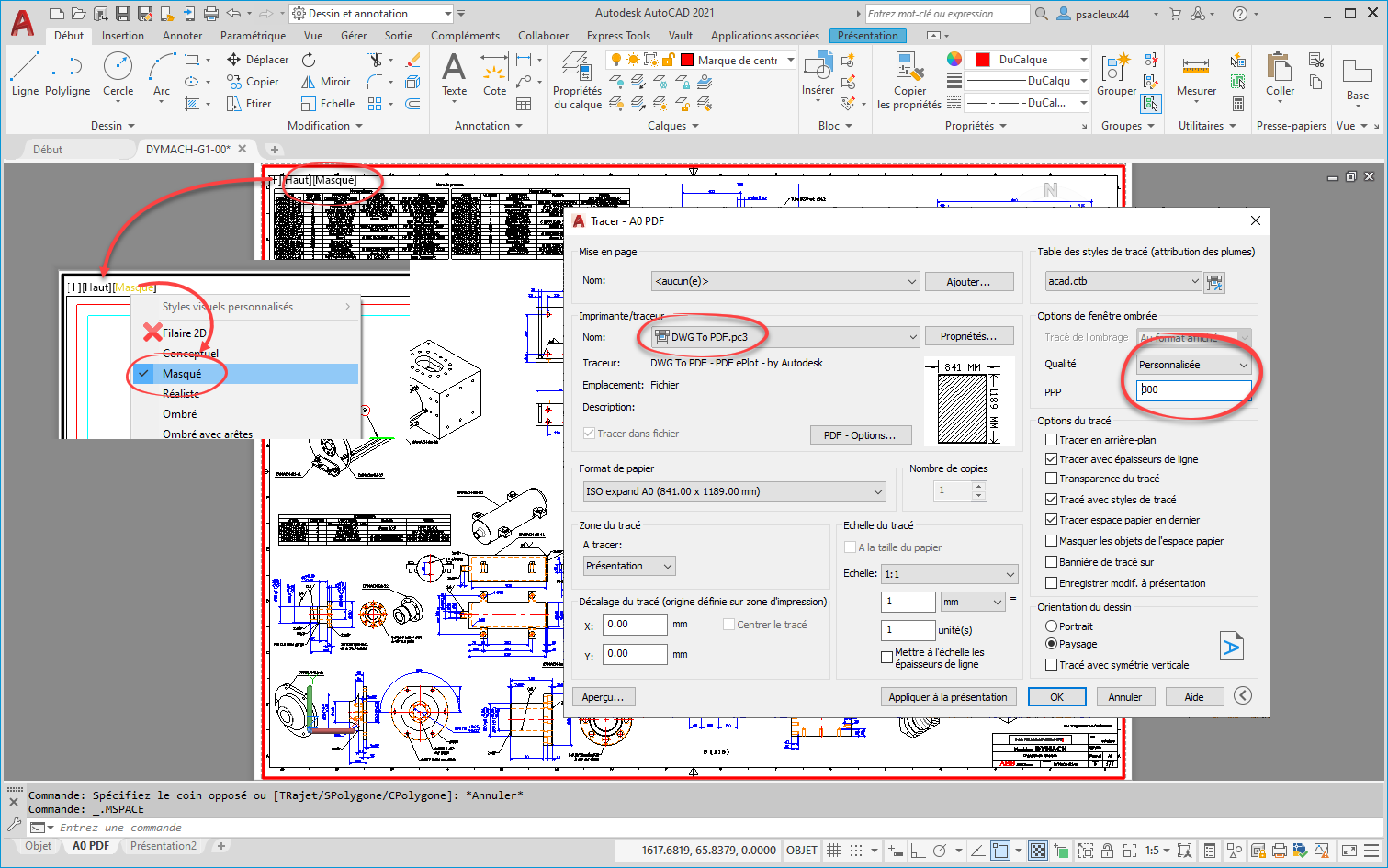The height and width of the screenshot is (868, 1388).
Task: Choose Réaliste visual style
Action: point(180,394)
